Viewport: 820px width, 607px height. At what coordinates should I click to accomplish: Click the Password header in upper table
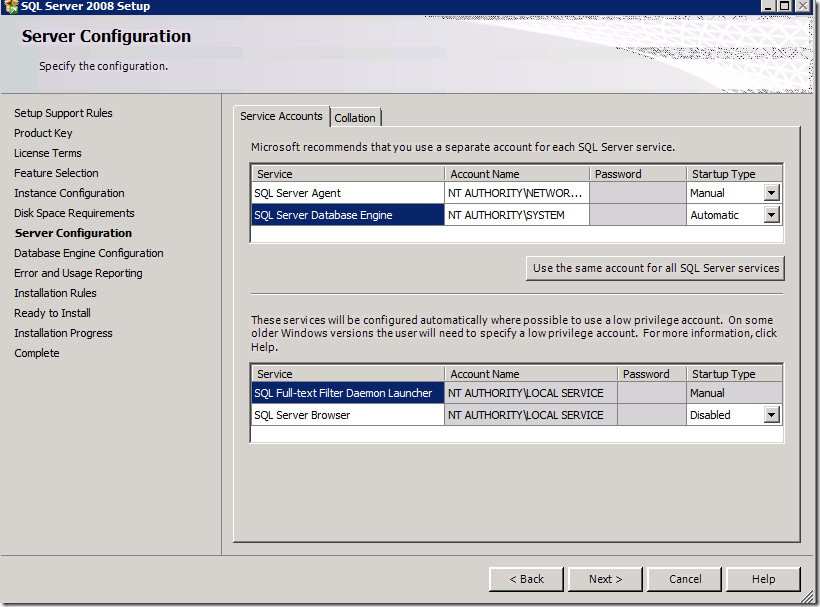click(x=638, y=174)
